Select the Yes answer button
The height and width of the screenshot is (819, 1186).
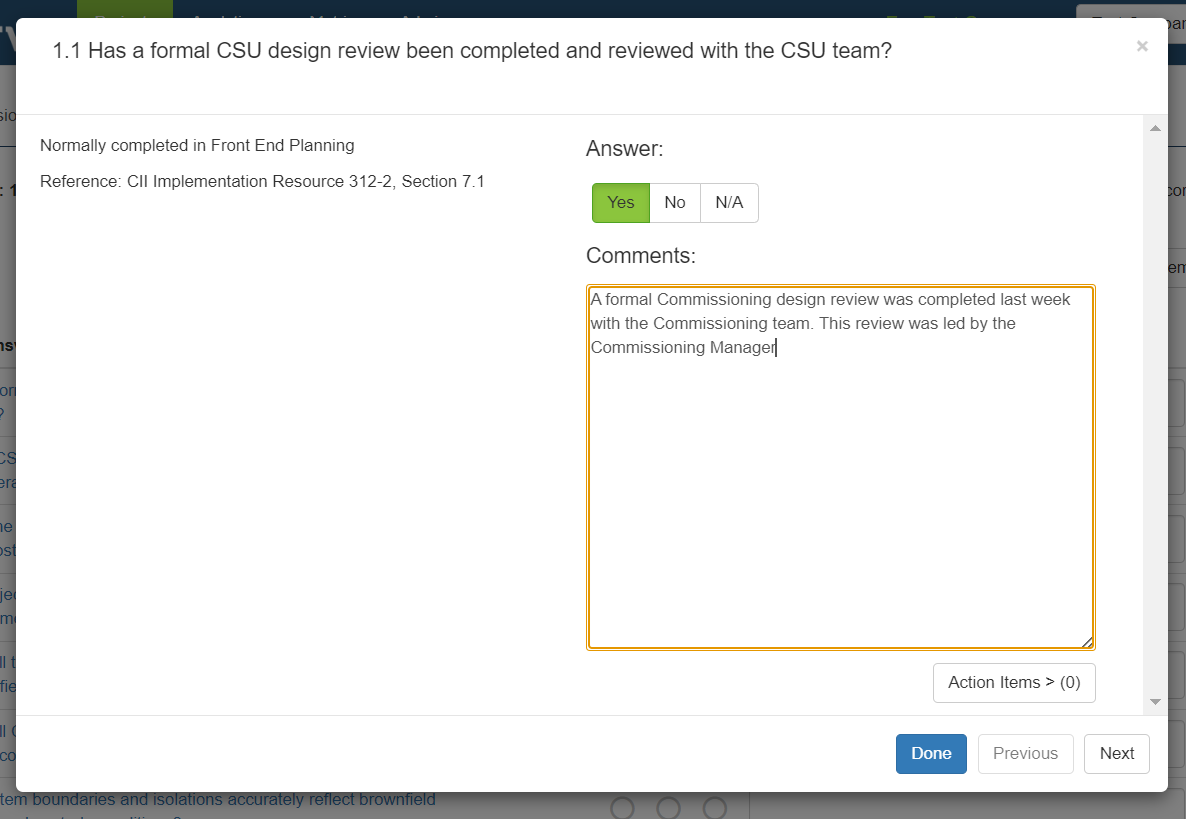620,203
